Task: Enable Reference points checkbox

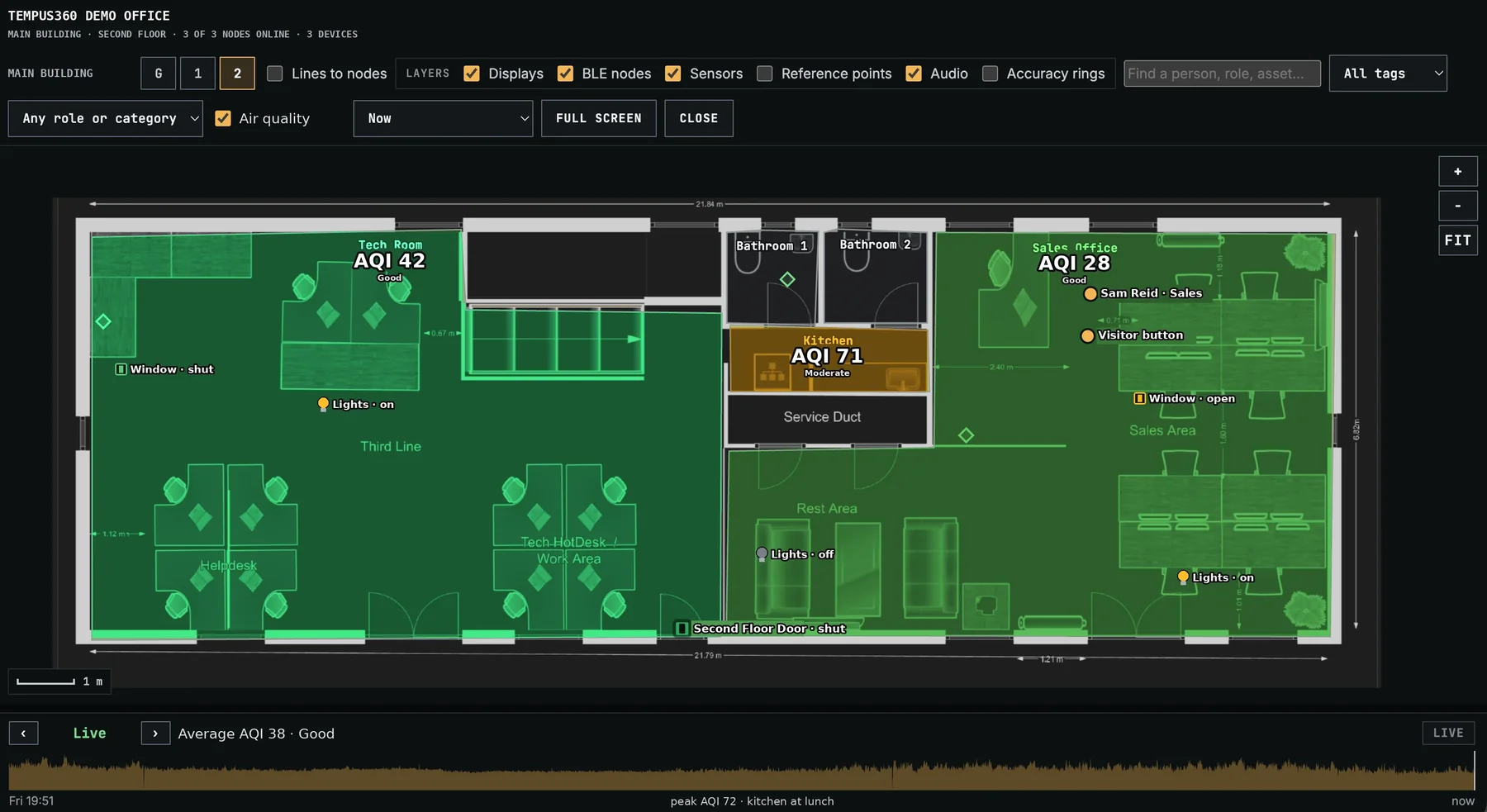Action: (765, 74)
